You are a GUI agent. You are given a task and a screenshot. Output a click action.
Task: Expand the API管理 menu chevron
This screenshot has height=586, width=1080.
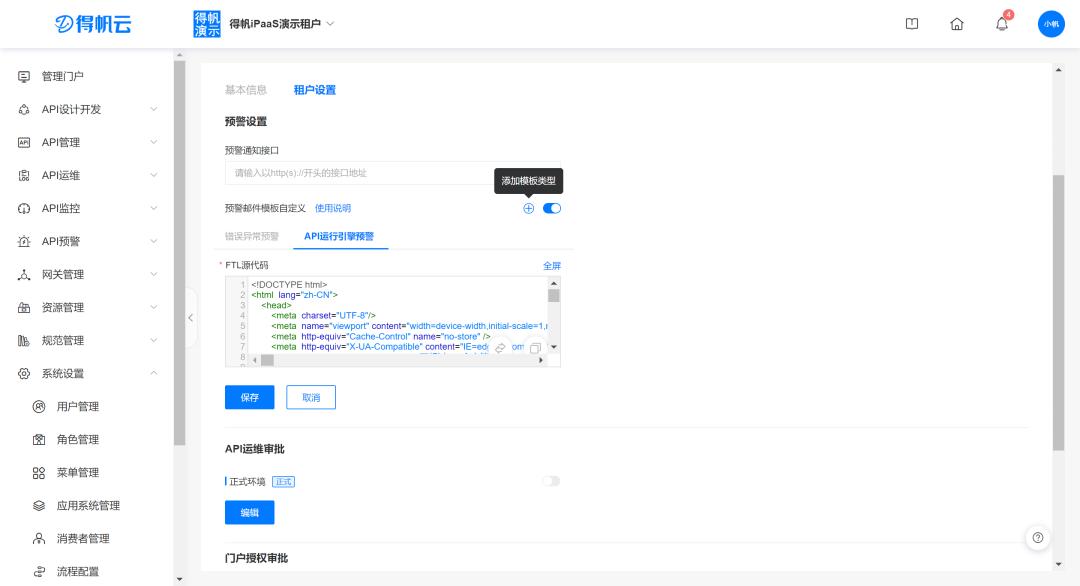click(154, 143)
